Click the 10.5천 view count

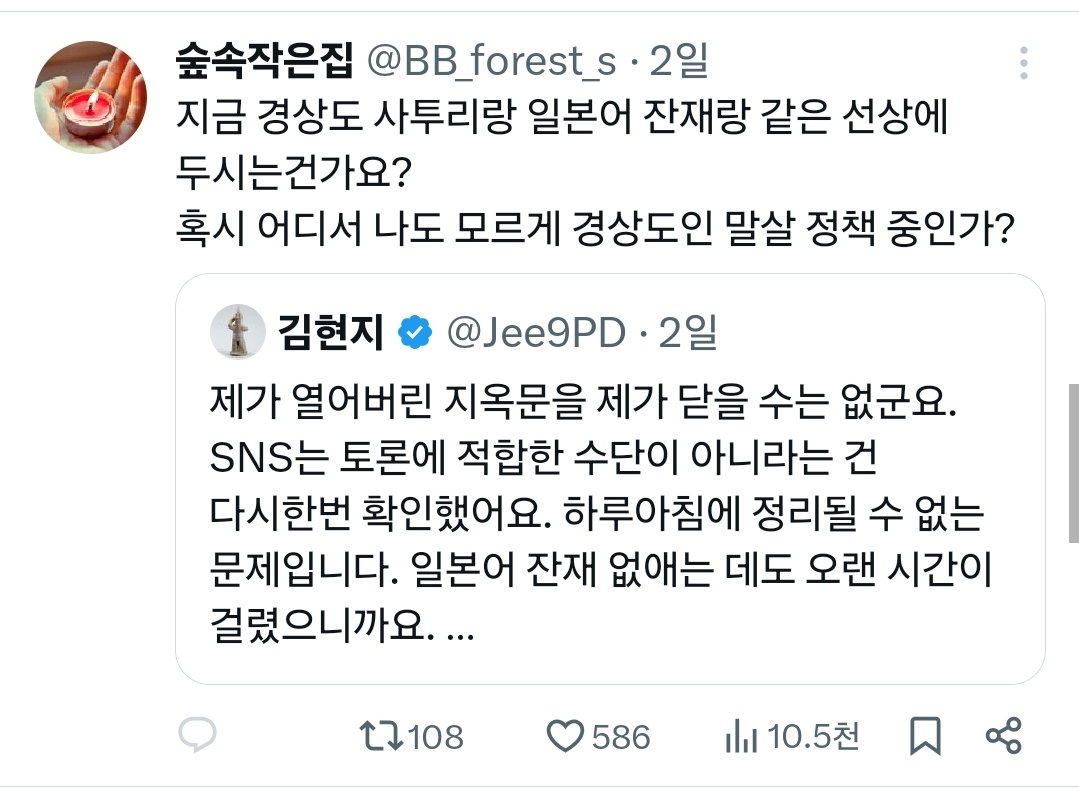pyautogui.click(x=813, y=736)
